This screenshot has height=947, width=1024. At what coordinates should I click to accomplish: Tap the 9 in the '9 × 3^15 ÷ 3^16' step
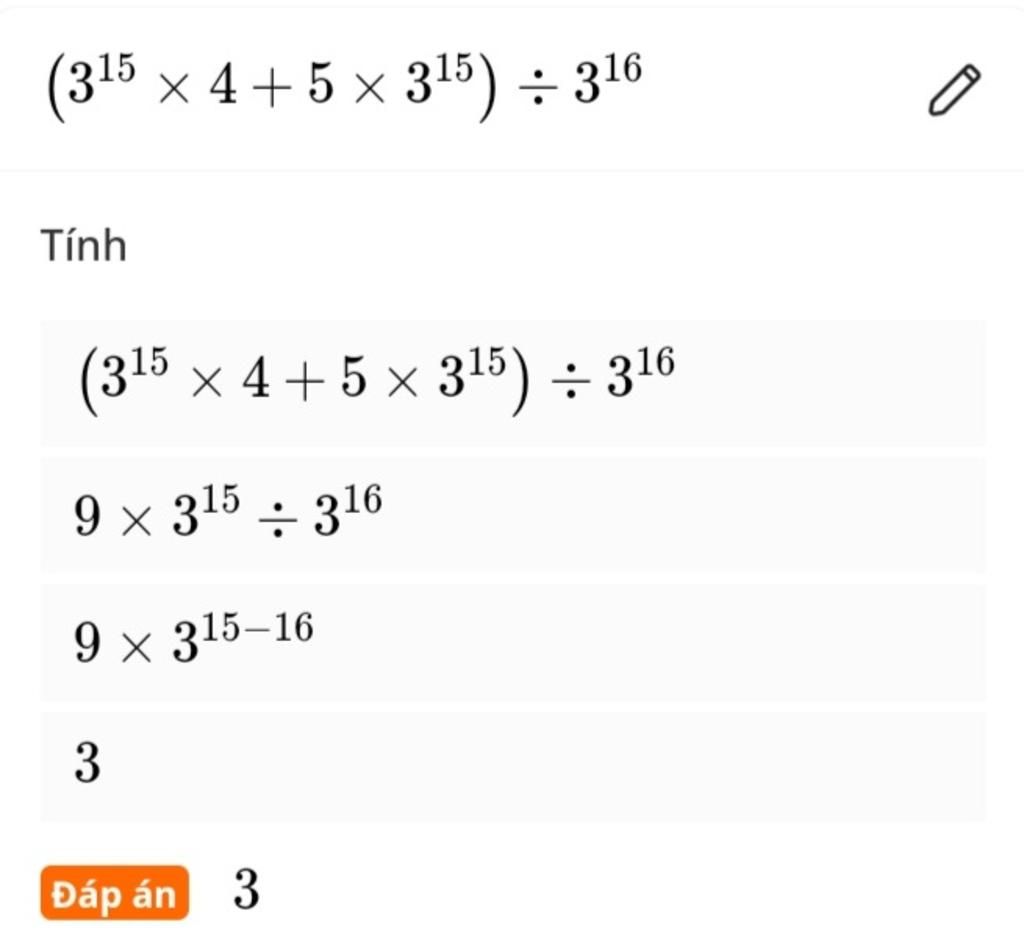click(x=88, y=516)
